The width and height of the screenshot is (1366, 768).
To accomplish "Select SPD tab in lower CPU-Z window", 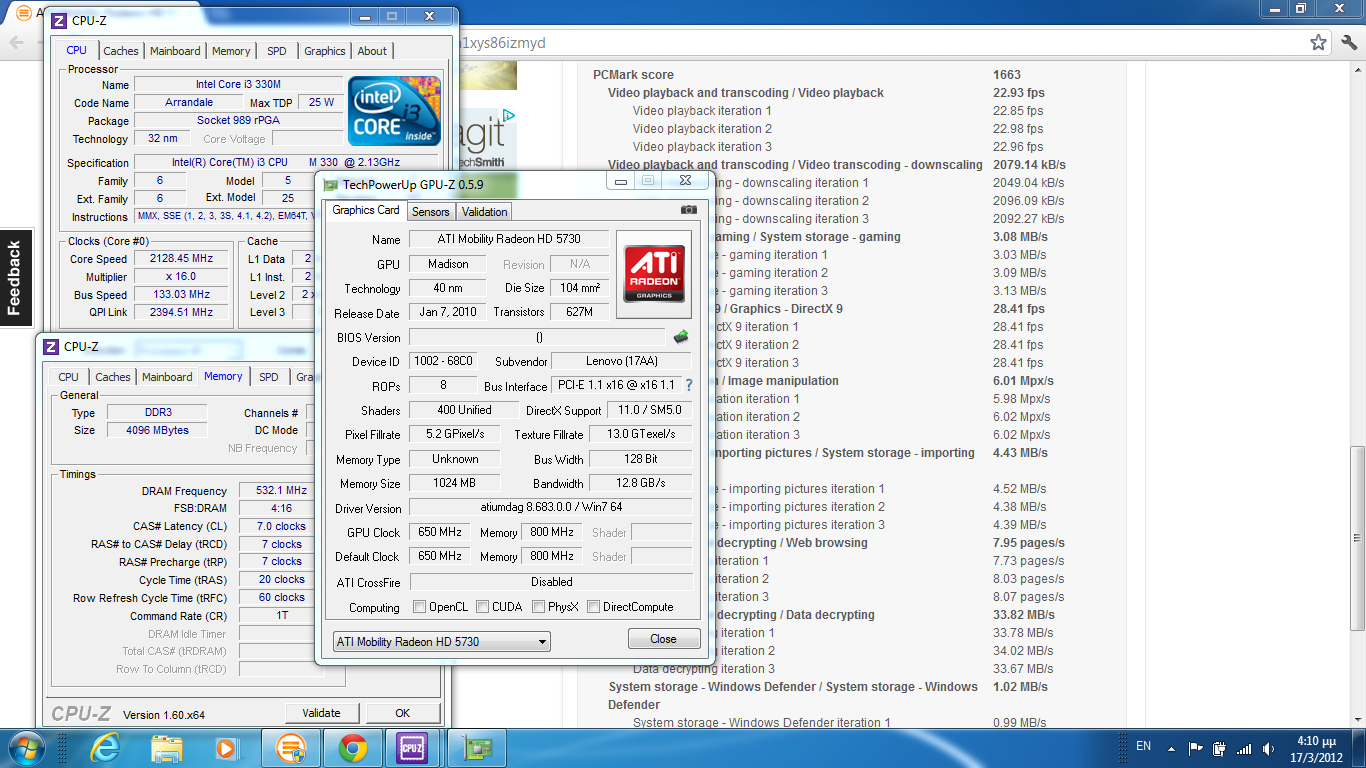I will (x=269, y=377).
